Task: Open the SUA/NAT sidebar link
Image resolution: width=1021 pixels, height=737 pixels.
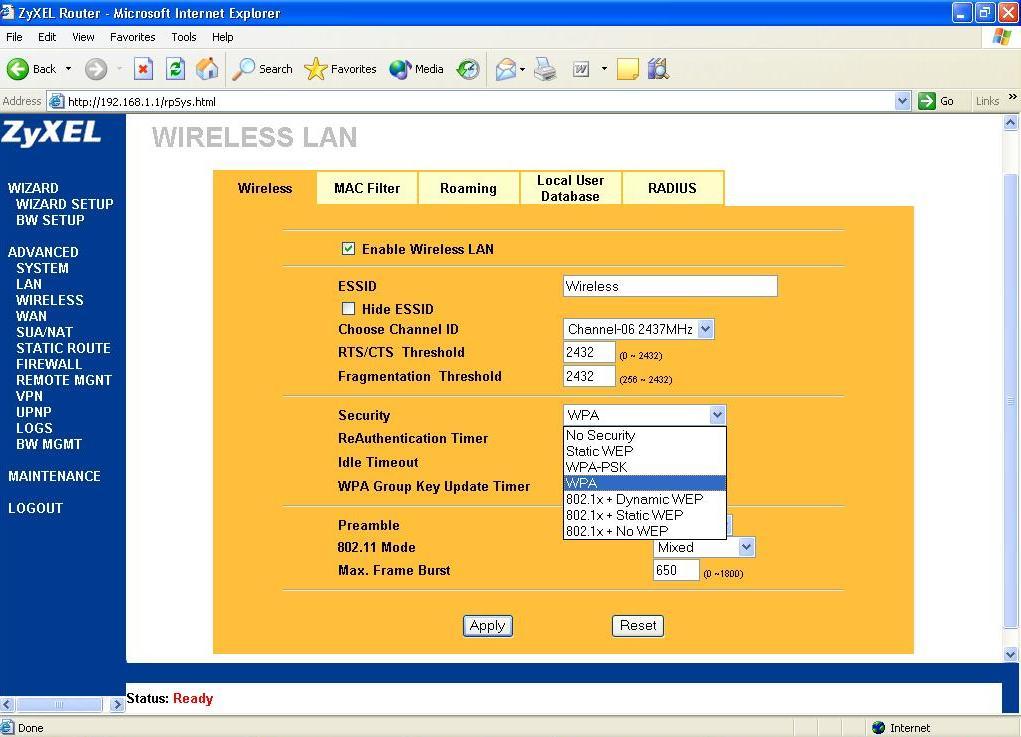Action: point(44,332)
